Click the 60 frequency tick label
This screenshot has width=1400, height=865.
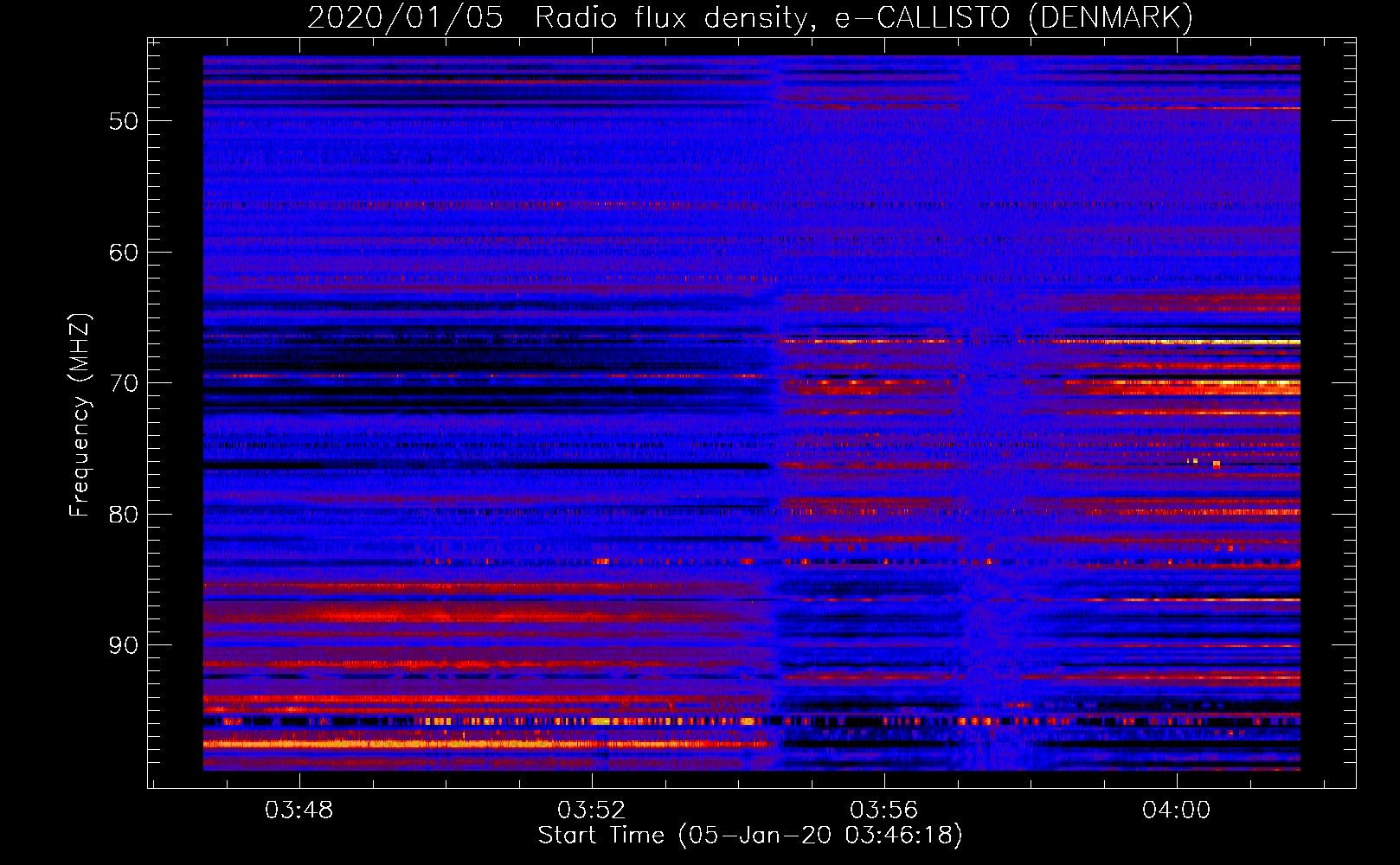tap(124, 253)
